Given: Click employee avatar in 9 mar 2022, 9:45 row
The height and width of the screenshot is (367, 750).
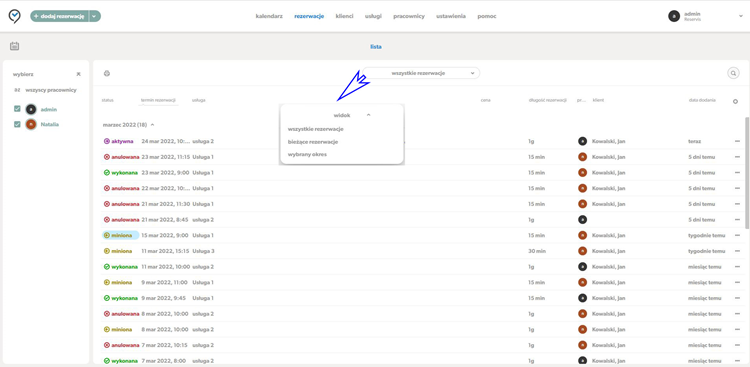Looking at the screenshot, I should click(582, 298).
